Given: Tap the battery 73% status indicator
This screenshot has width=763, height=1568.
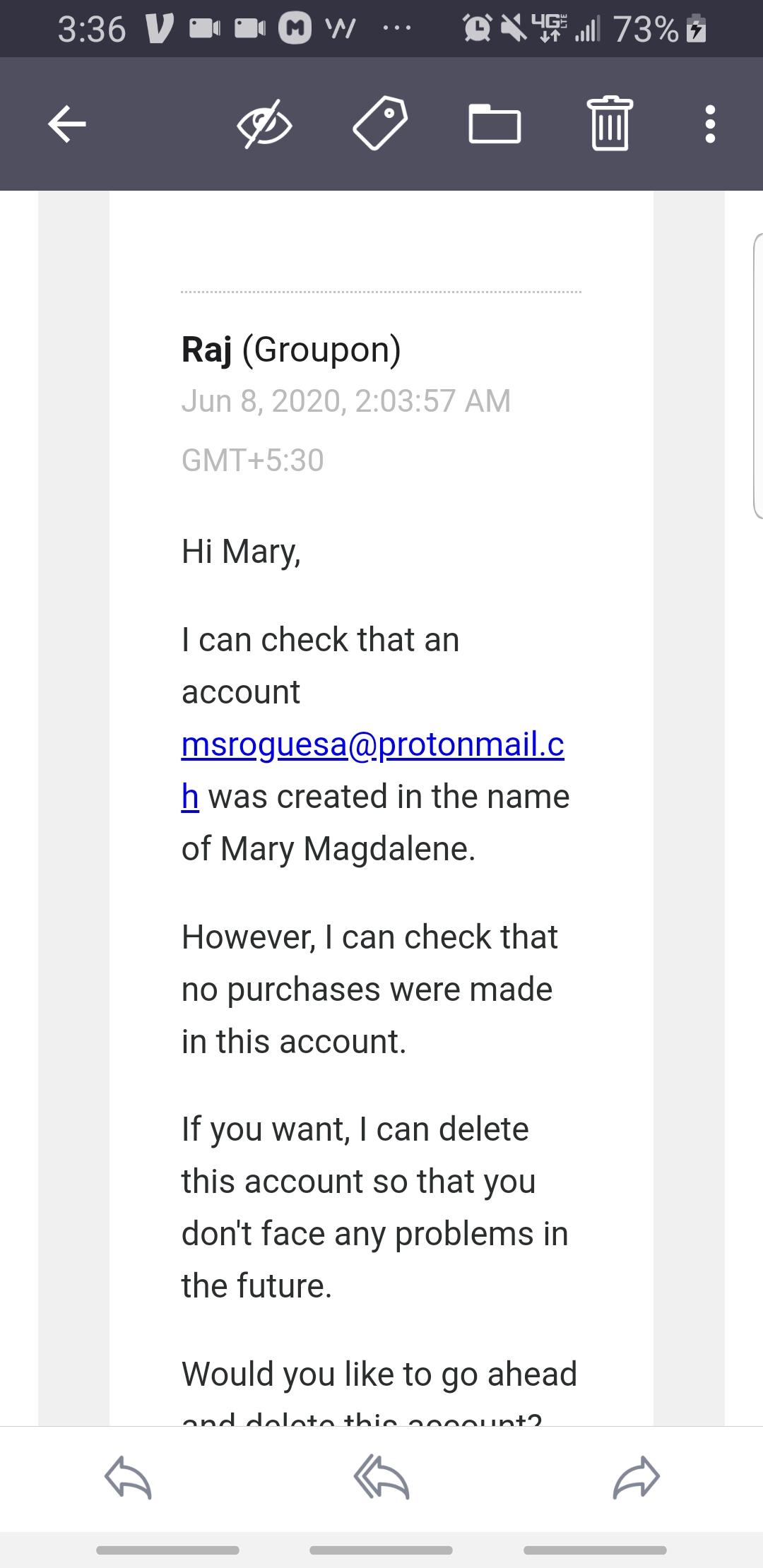Looking at the screenshot, I should pos(658,29).
